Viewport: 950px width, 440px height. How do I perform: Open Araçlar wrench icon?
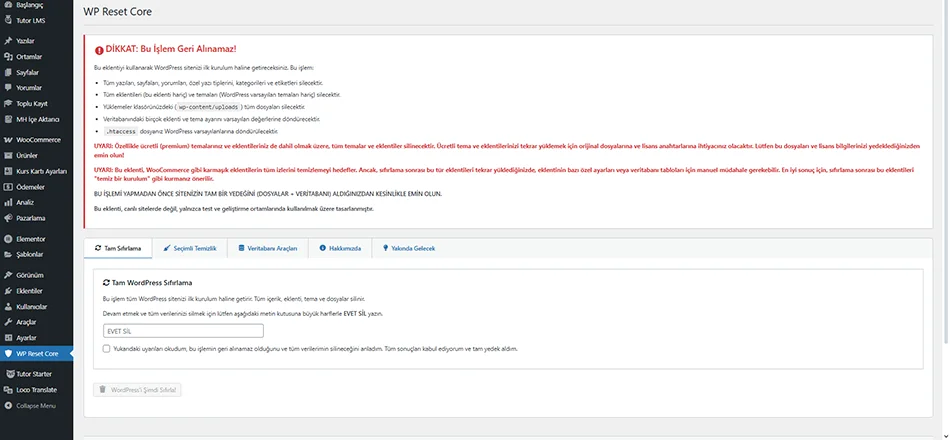click(x=8, y=322)
